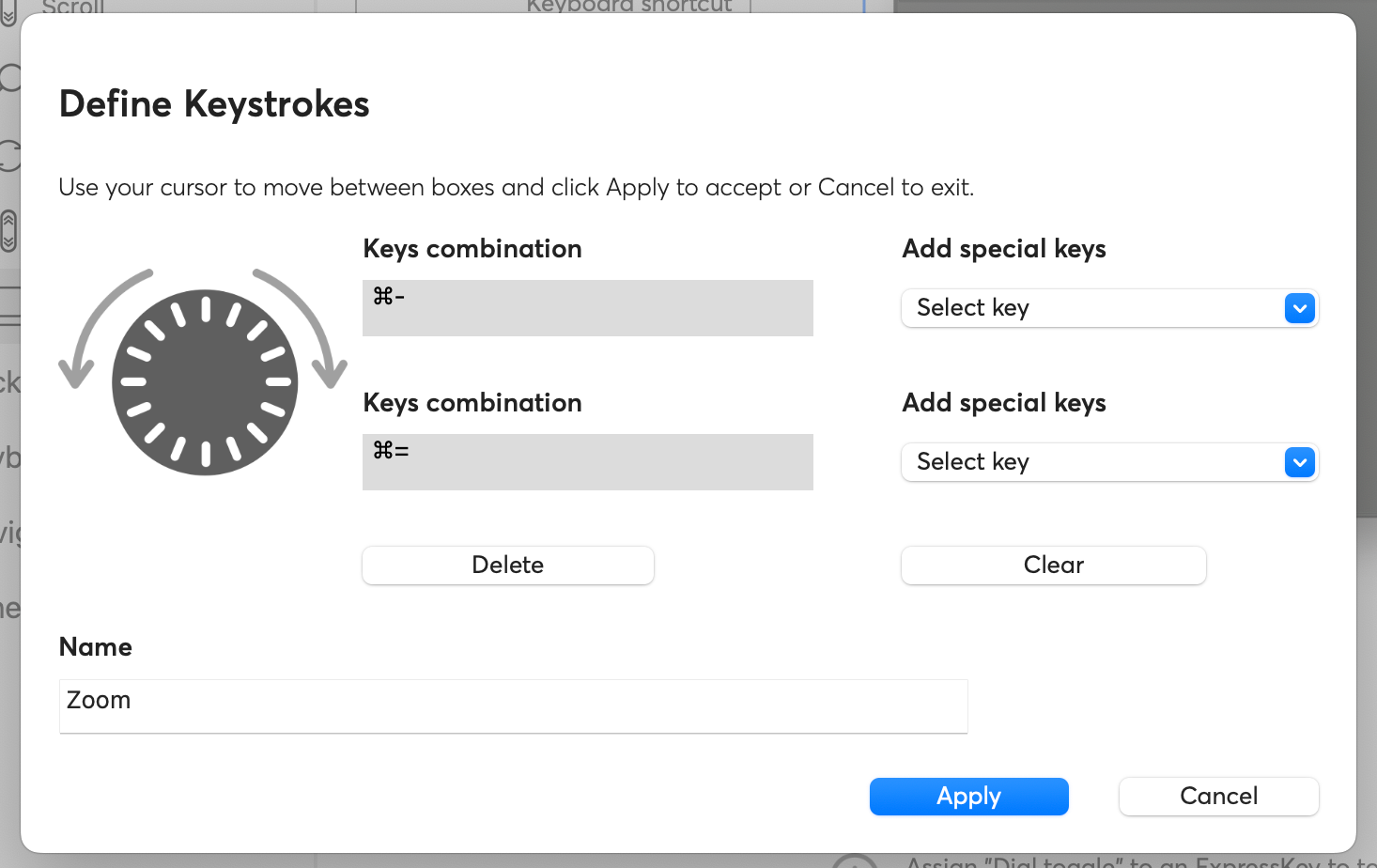Click the info icon beside Dial toggle hint
This screenshot has height=868, width=1377.
[x=855, y=862]
